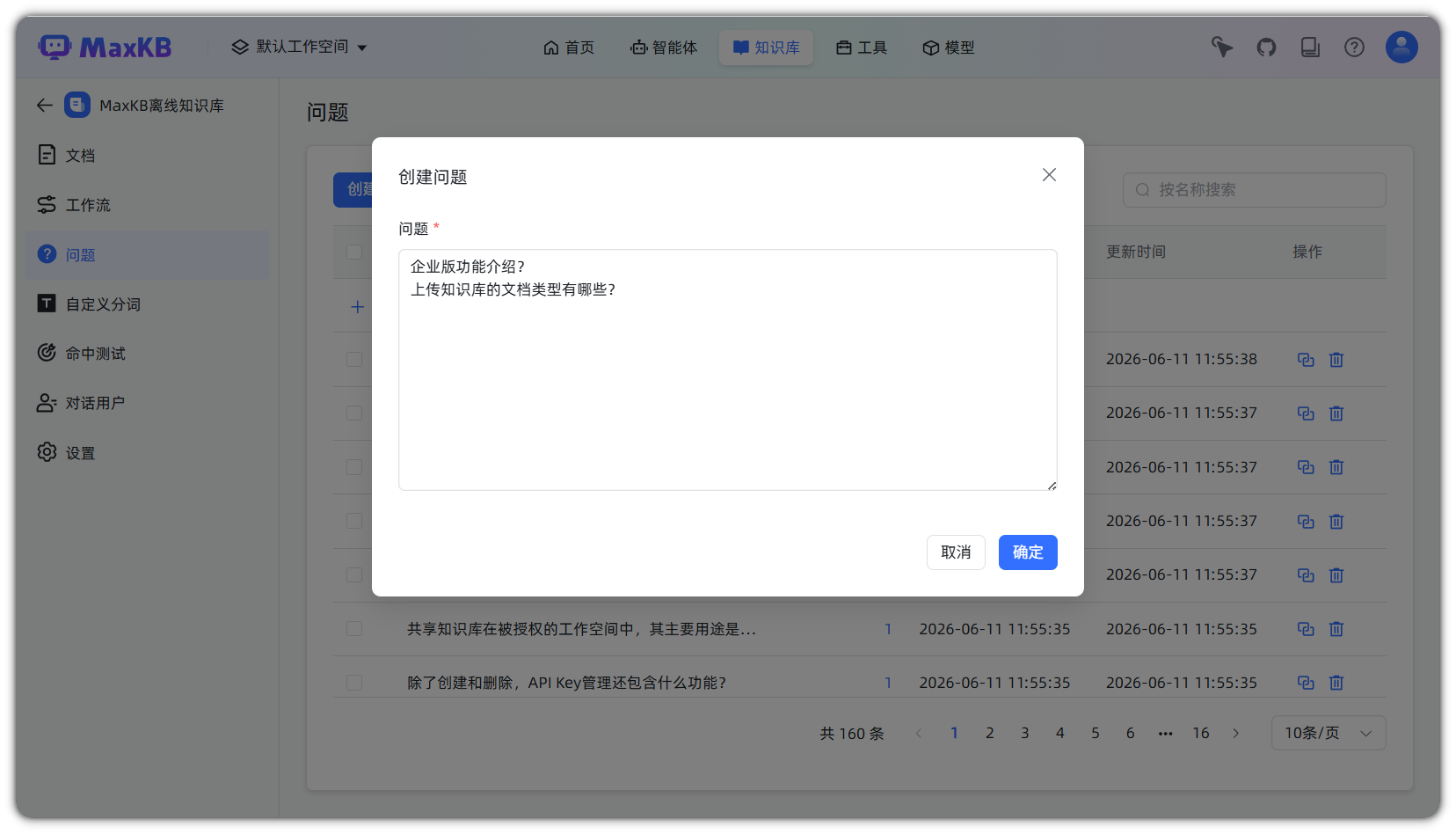Click the 按名称搜索 search field
1456x834 pixels.
pos(1254,190)
